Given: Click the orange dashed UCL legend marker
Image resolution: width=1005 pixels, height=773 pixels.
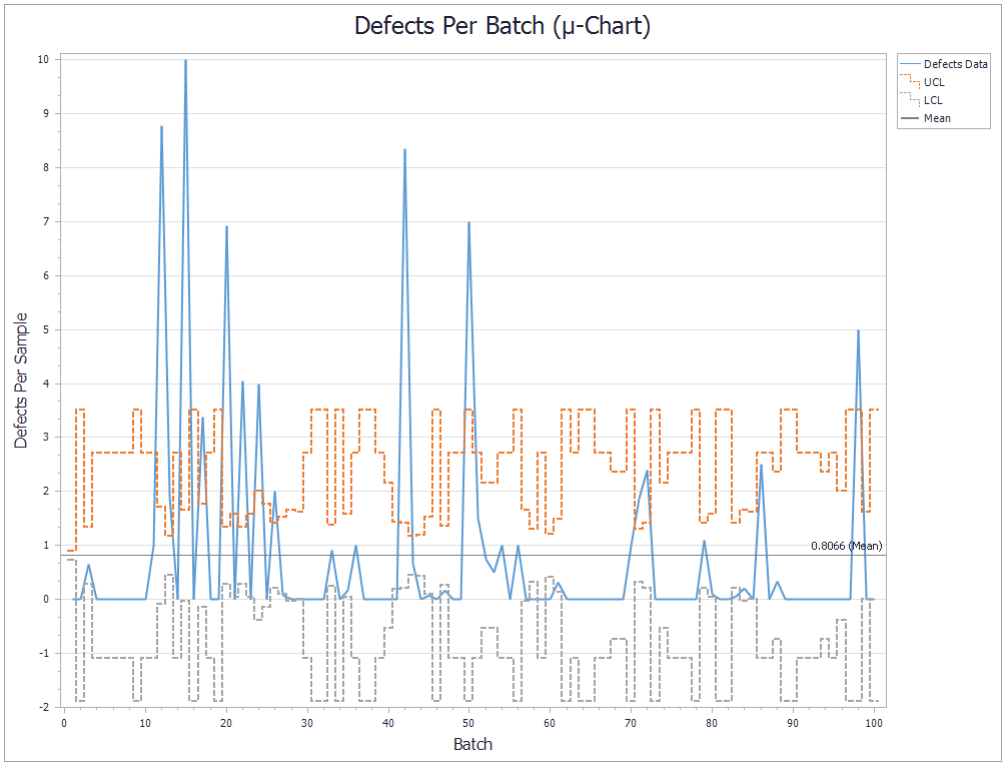Looking at the screenshot, I should pos(911,82).
